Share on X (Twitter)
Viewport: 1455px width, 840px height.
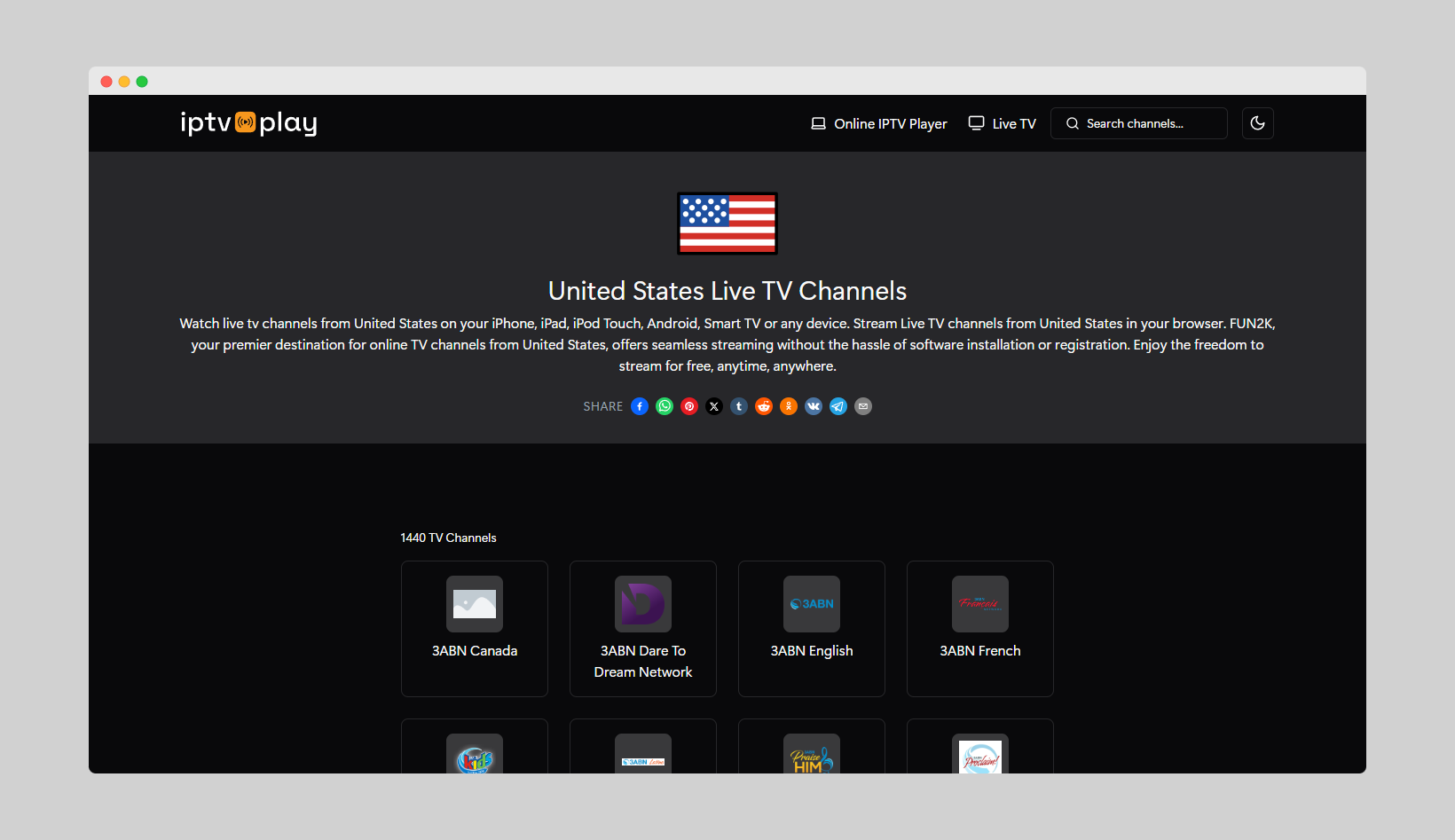pyautogui.click(x=714, y=406)
